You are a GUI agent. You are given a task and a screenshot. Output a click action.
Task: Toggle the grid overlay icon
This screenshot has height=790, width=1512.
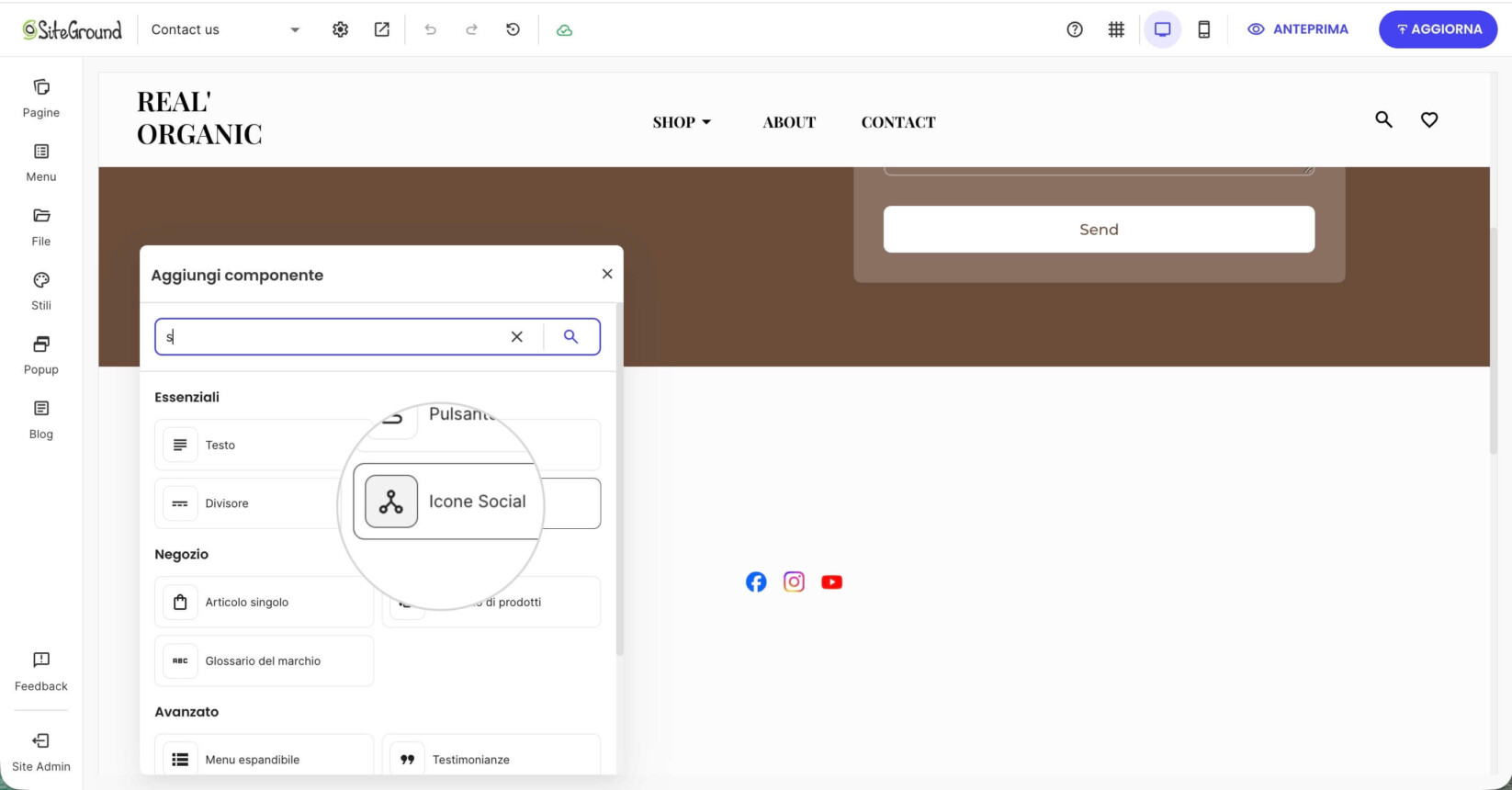[1116, 29]
